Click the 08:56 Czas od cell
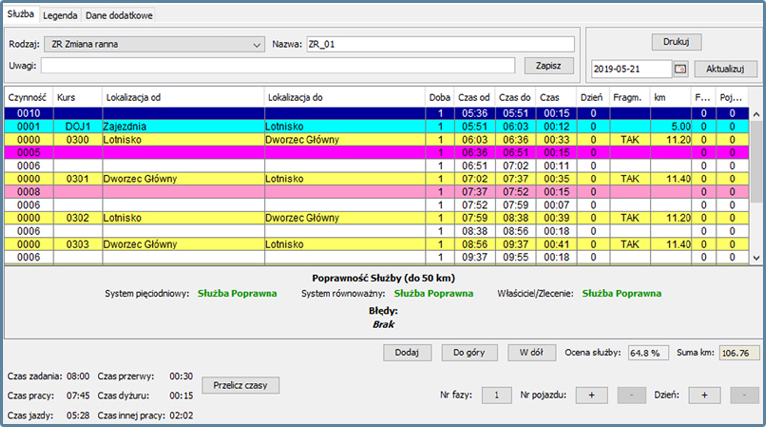The width and height of the screenshot is (766, 427). [474, 244]
